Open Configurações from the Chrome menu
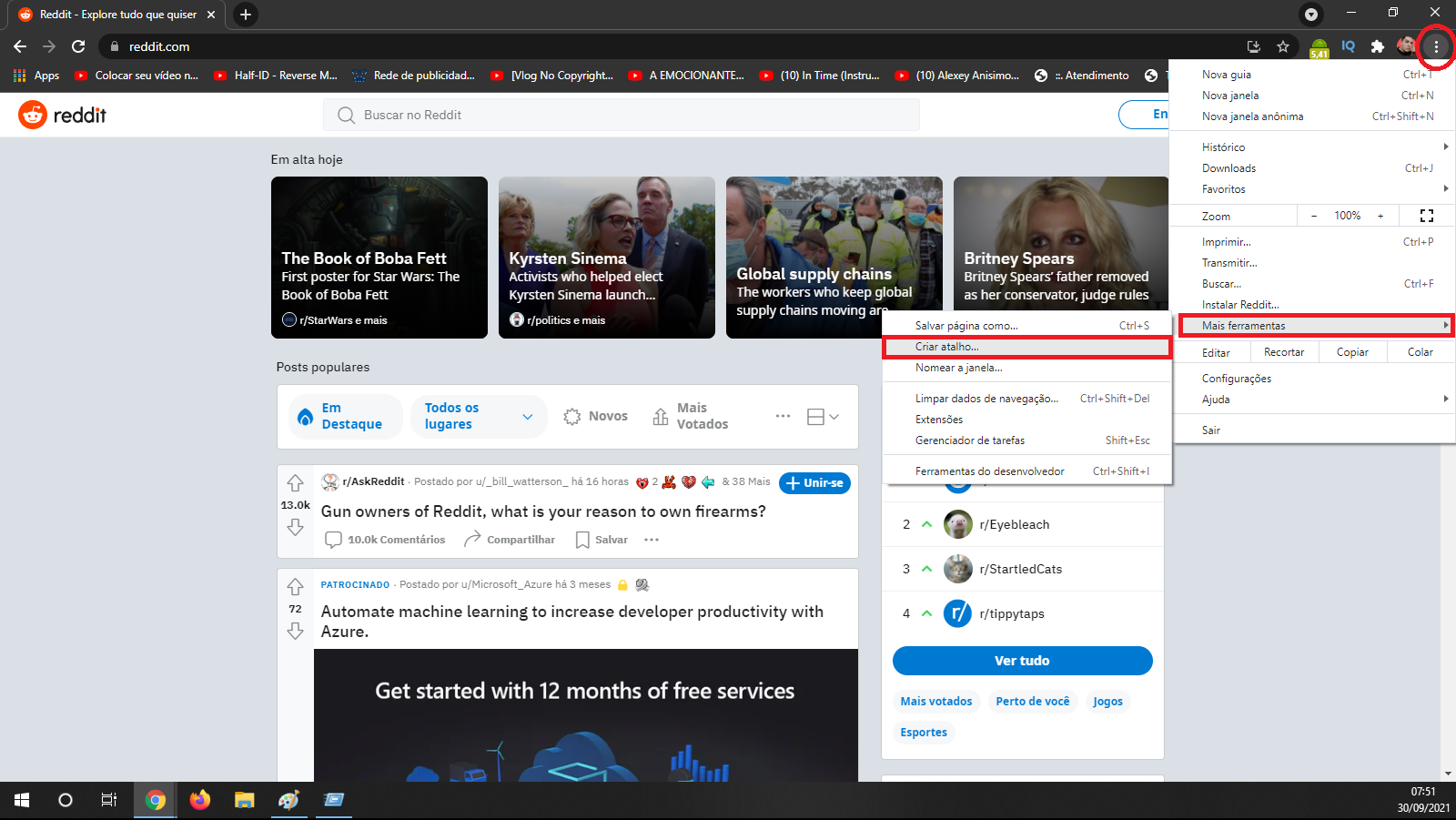1456x820 pixels. [x=1314, y=379]
